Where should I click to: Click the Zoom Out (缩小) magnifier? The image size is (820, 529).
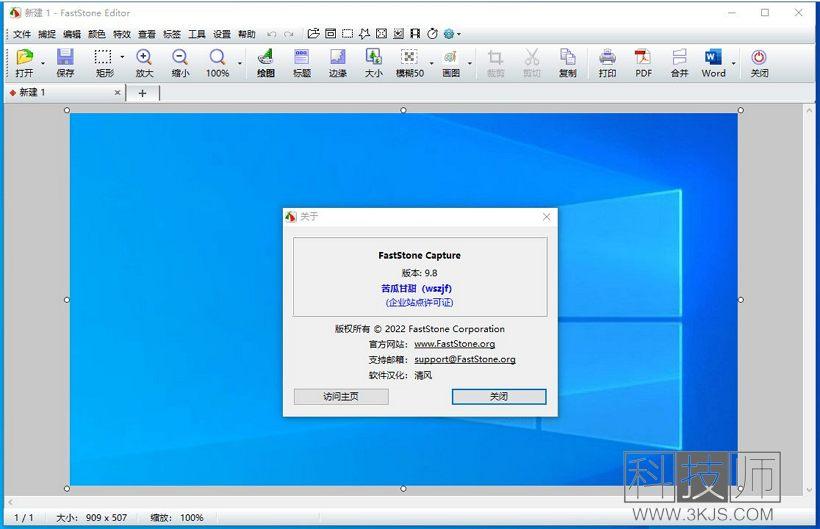(180, 63)
